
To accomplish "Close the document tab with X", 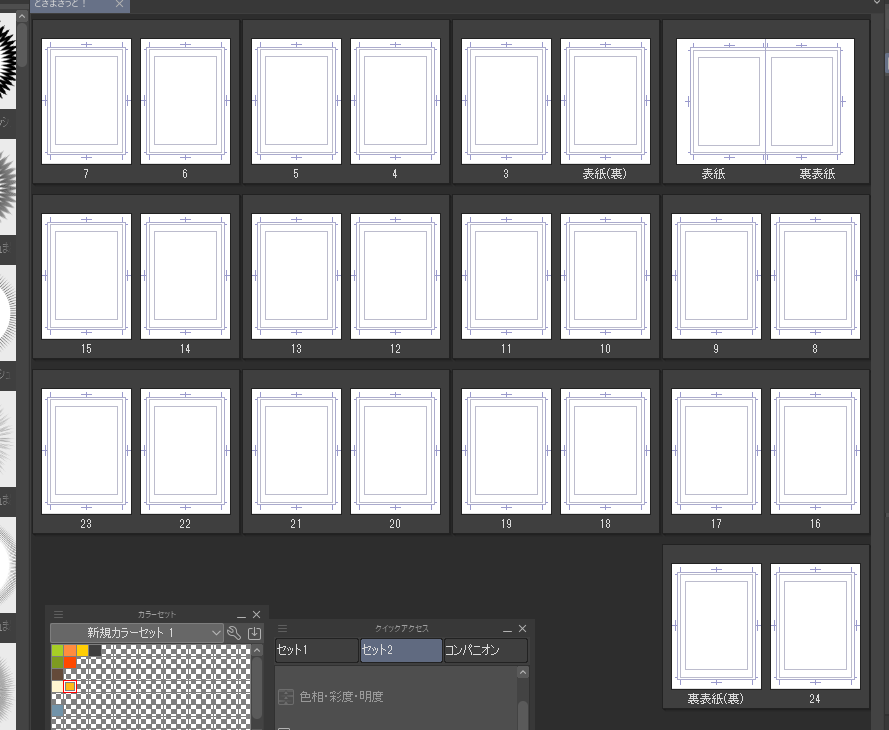I will click(120, 5).
